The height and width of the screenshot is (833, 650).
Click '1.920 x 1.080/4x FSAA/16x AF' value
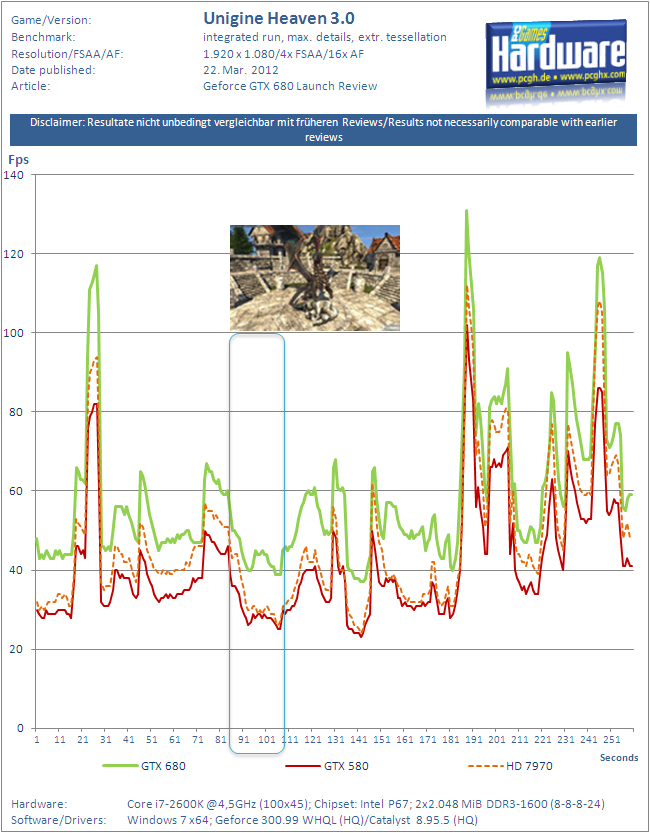click(284, 54)
